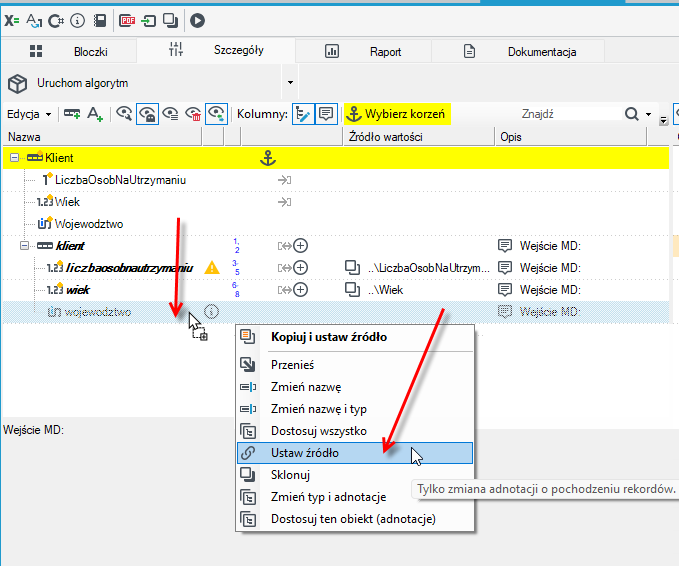Toggle the comment column button
Screen dimensions: 679x566
tap(326, 114)
